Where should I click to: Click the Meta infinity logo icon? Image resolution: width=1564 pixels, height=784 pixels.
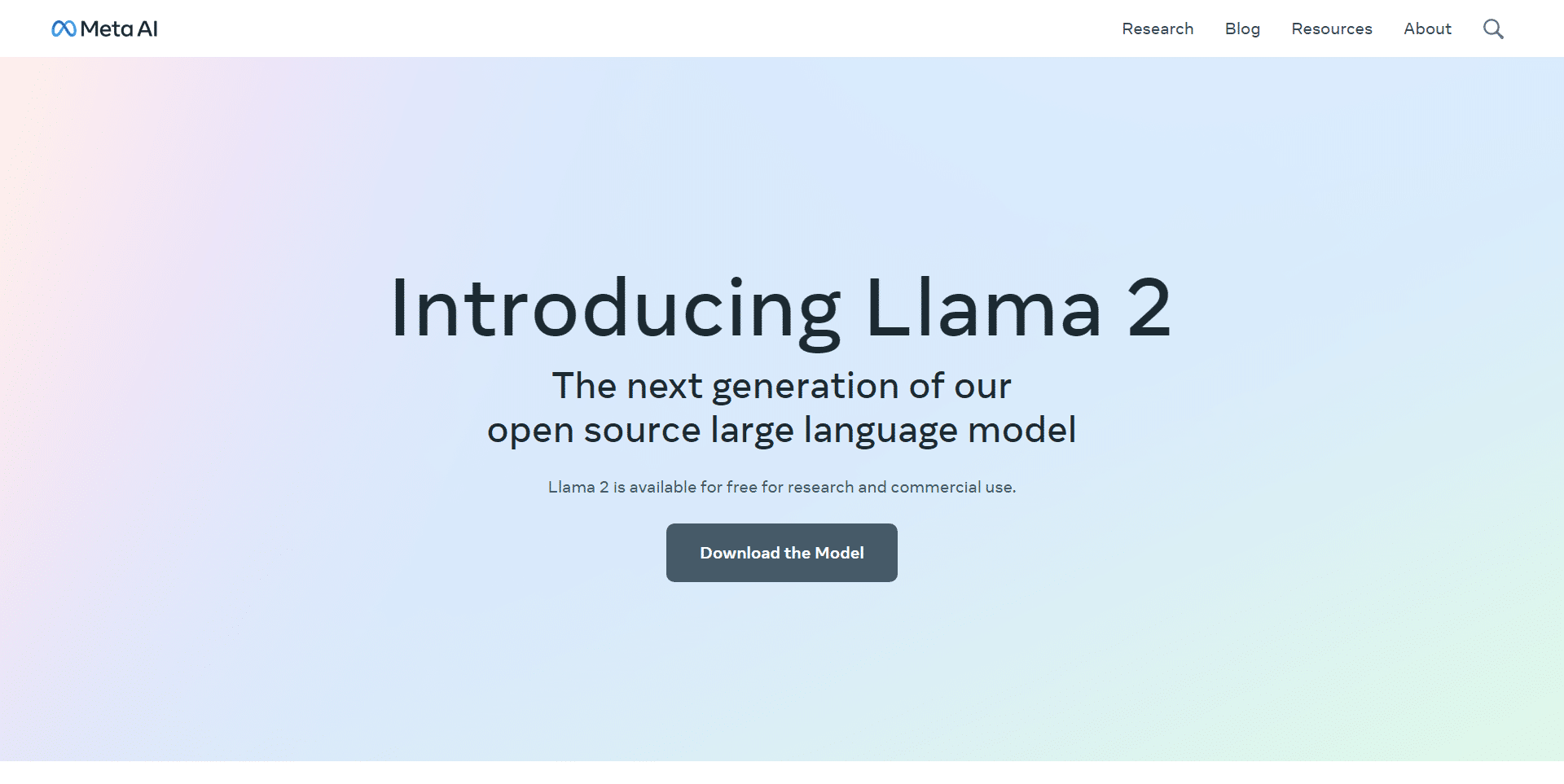[x=64, y=29]
